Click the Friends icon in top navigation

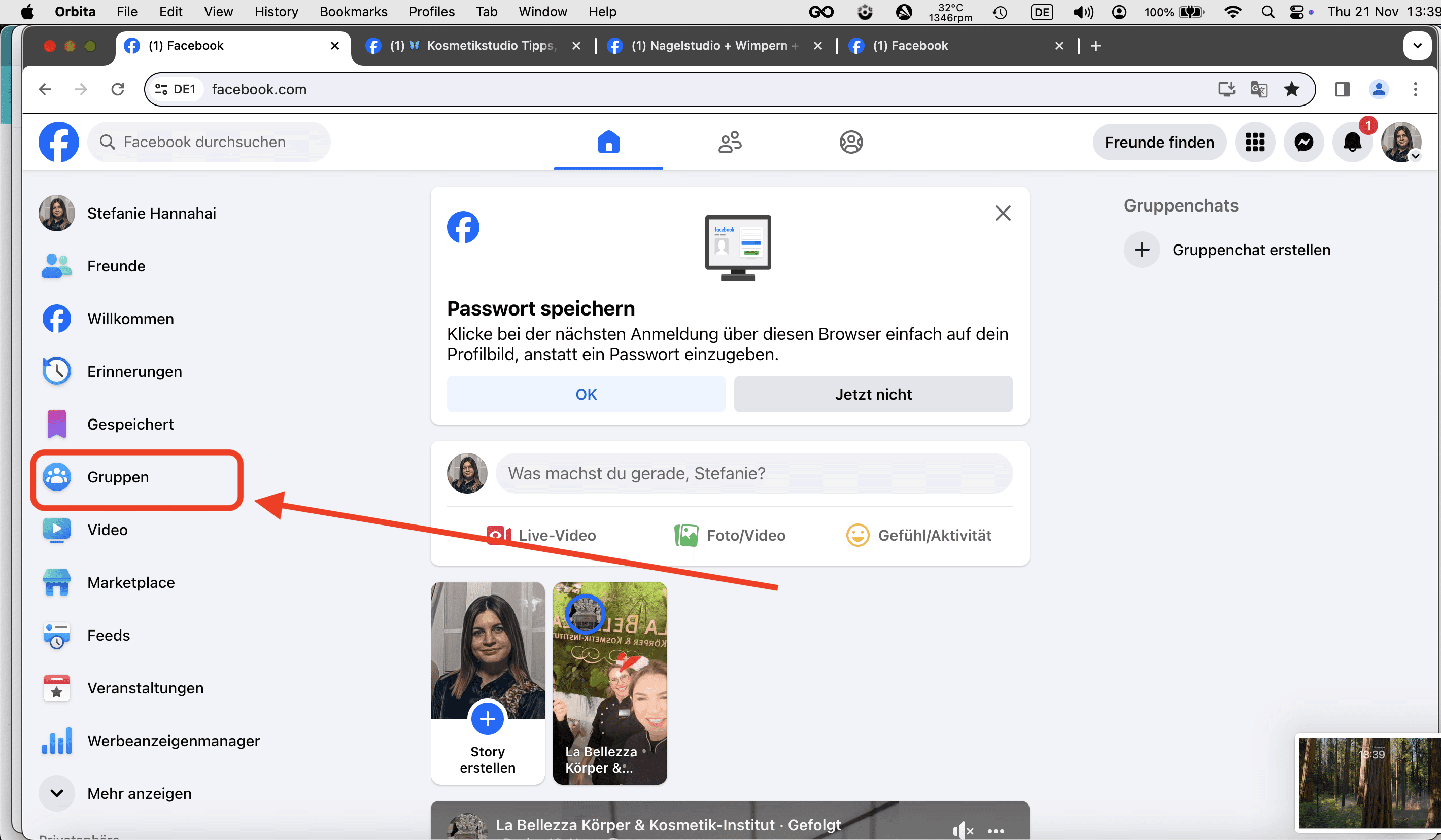730,142
